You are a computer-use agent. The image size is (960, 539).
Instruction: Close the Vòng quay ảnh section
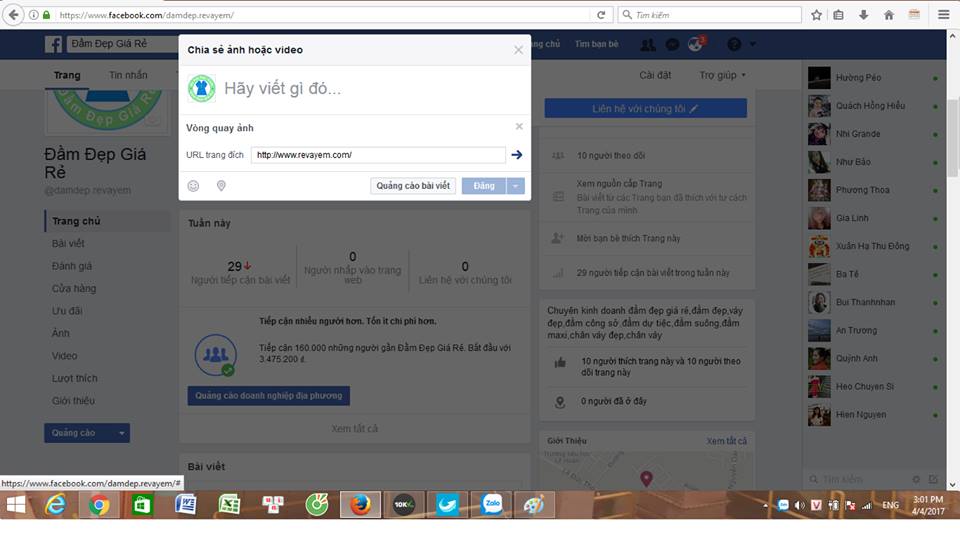coord(519,126)
